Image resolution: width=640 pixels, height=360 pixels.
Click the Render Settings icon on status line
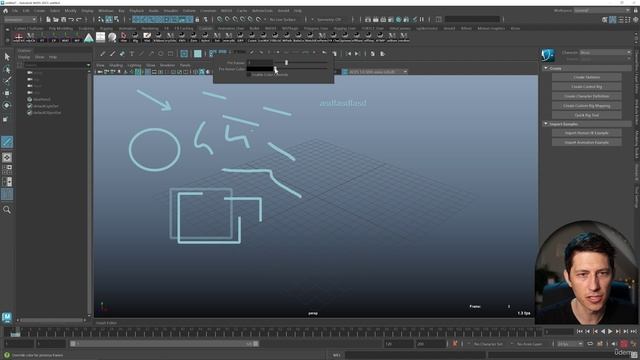coord(391,19)
